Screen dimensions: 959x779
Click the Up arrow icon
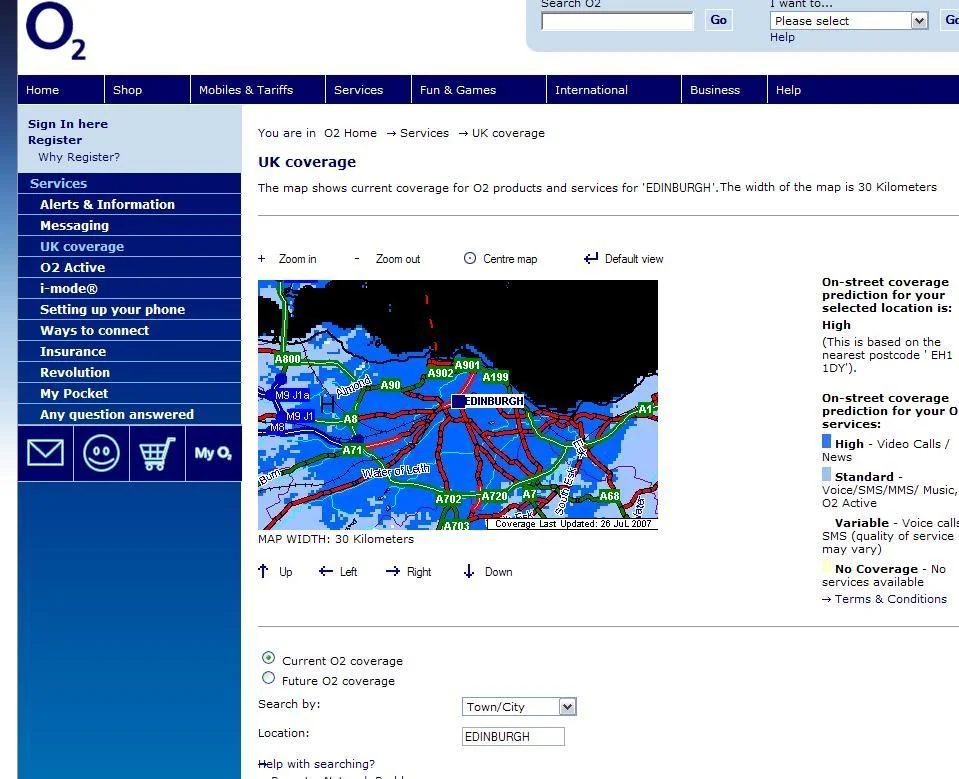(263, 571)
